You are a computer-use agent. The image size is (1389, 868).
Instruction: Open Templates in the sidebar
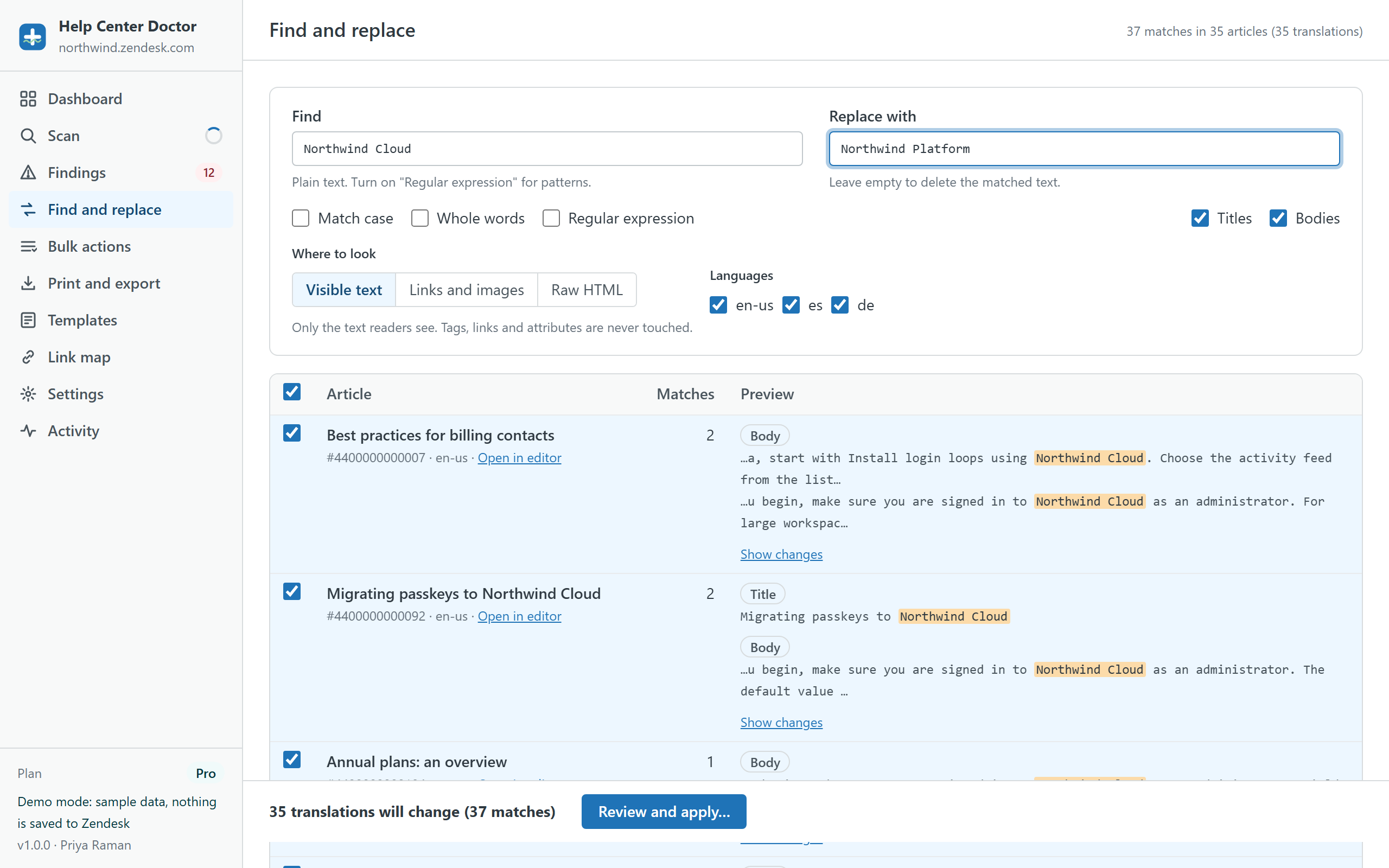[121, 320]
